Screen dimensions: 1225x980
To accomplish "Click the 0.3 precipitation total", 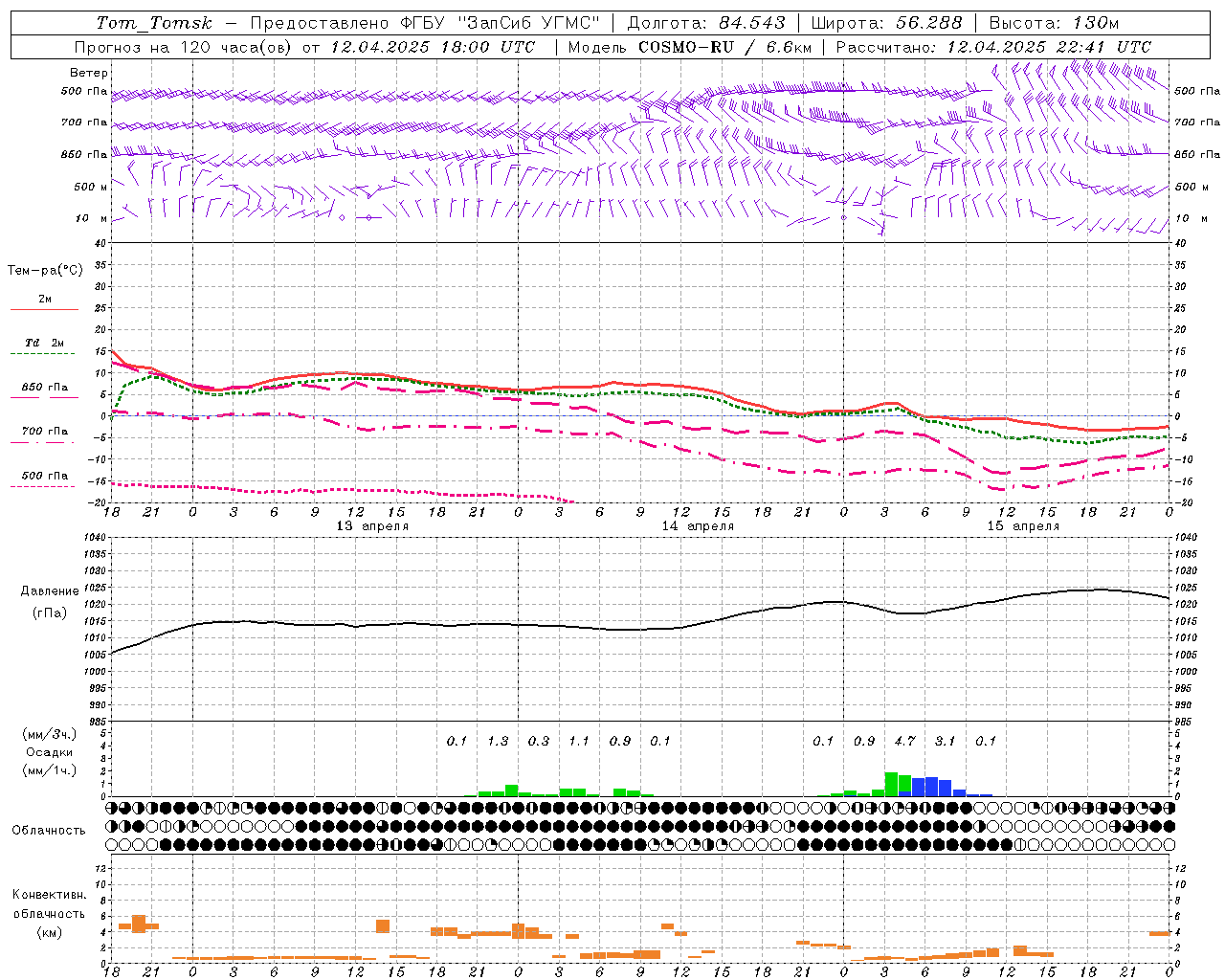I will click(x=539, y=742).
